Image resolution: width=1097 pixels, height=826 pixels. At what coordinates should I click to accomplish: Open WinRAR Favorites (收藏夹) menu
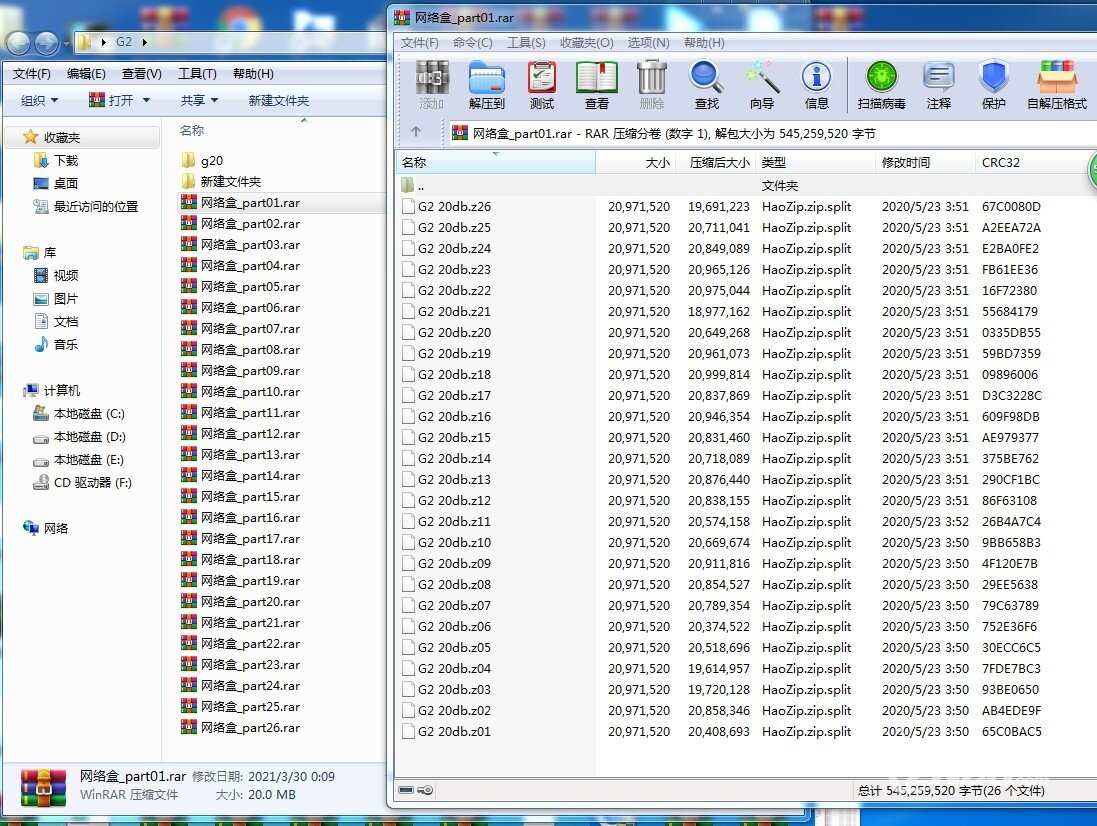(x=586, y=43)
